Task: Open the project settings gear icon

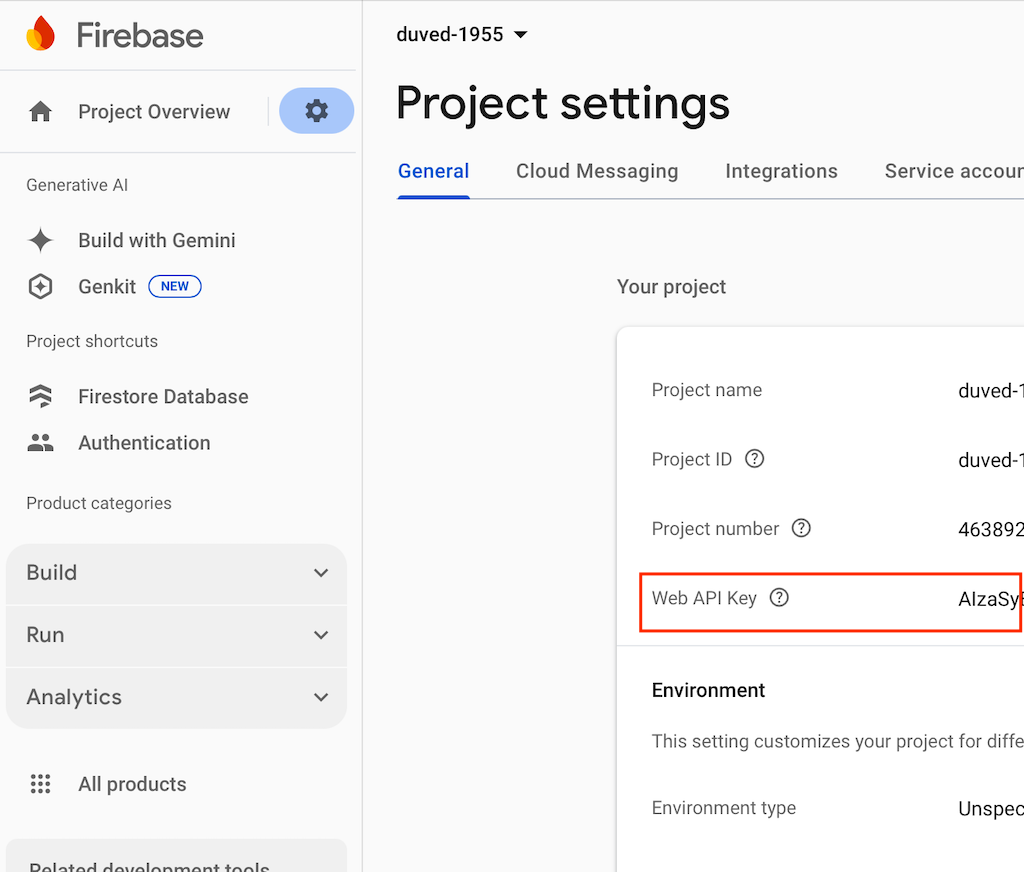Action: click(x=317, y=110)
